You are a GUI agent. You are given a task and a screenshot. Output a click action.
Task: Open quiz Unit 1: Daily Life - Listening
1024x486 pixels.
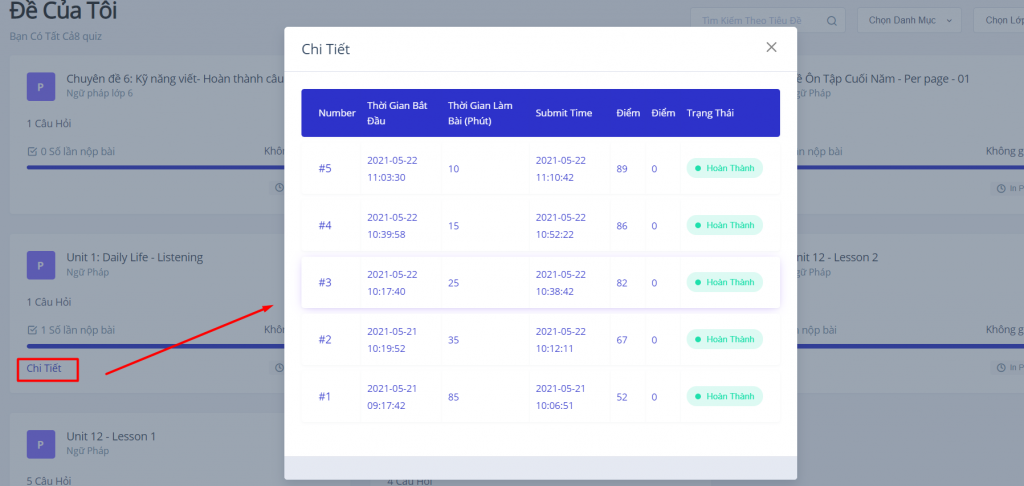[135, 257]
